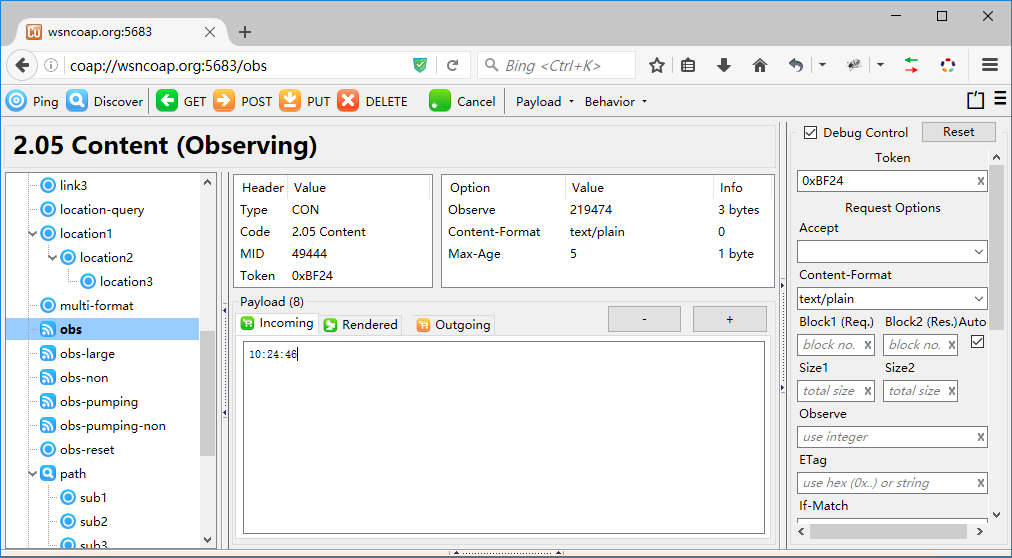1012x558 pixels.
Task: Open the browser hamburger menu
Action: (990, 65)
